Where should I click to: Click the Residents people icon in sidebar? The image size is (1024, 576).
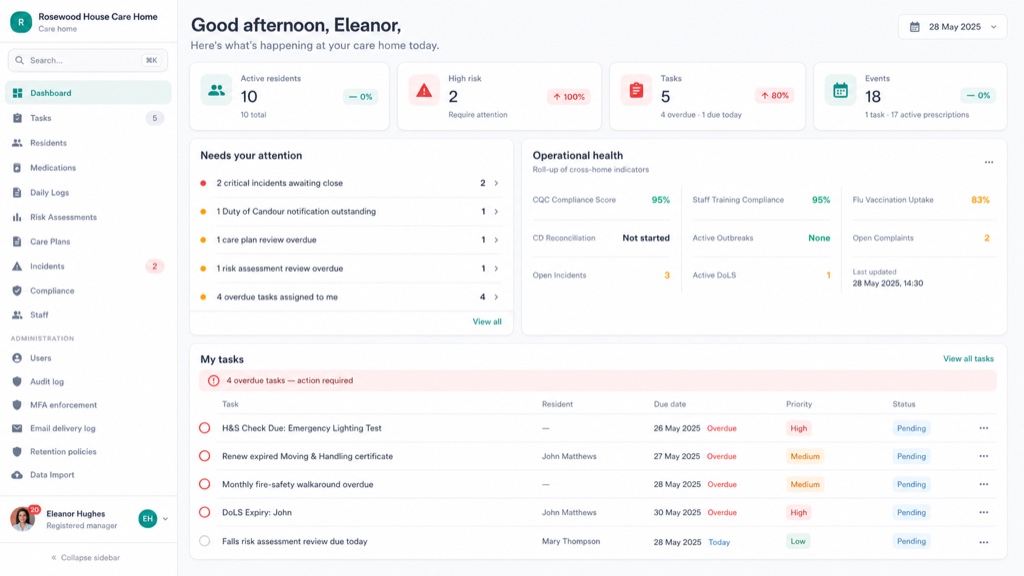pos(18,143)
